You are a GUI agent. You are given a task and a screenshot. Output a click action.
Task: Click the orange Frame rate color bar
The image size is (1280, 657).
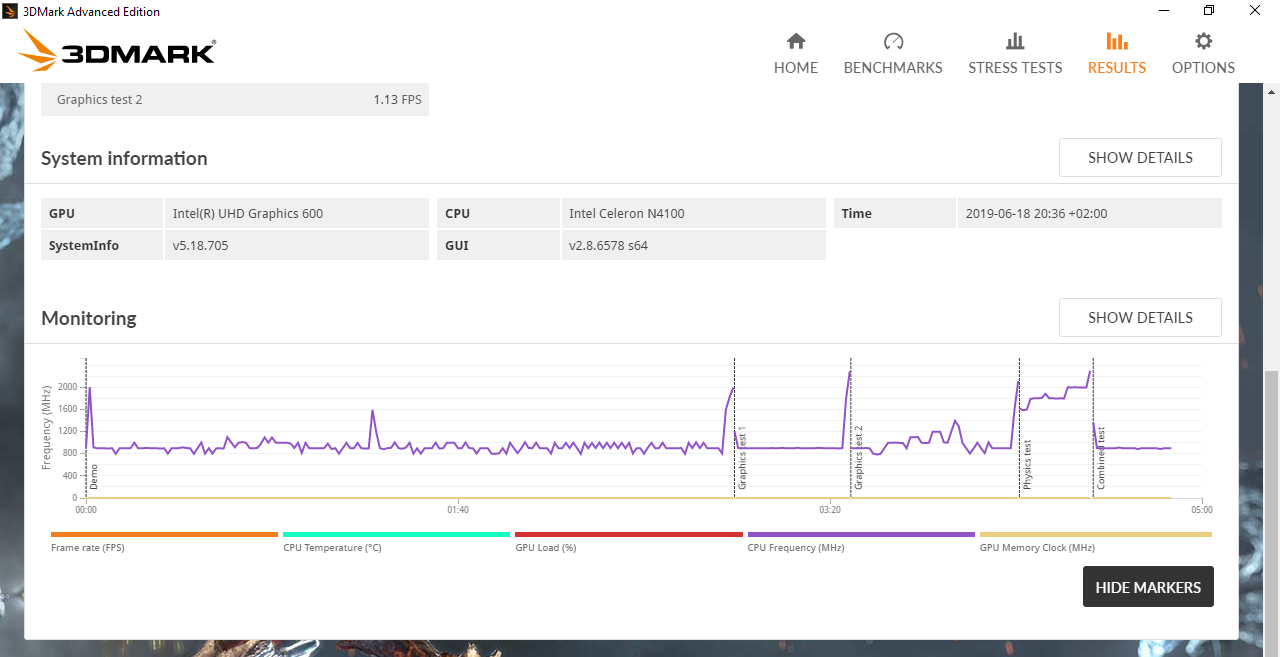(164, 535)
